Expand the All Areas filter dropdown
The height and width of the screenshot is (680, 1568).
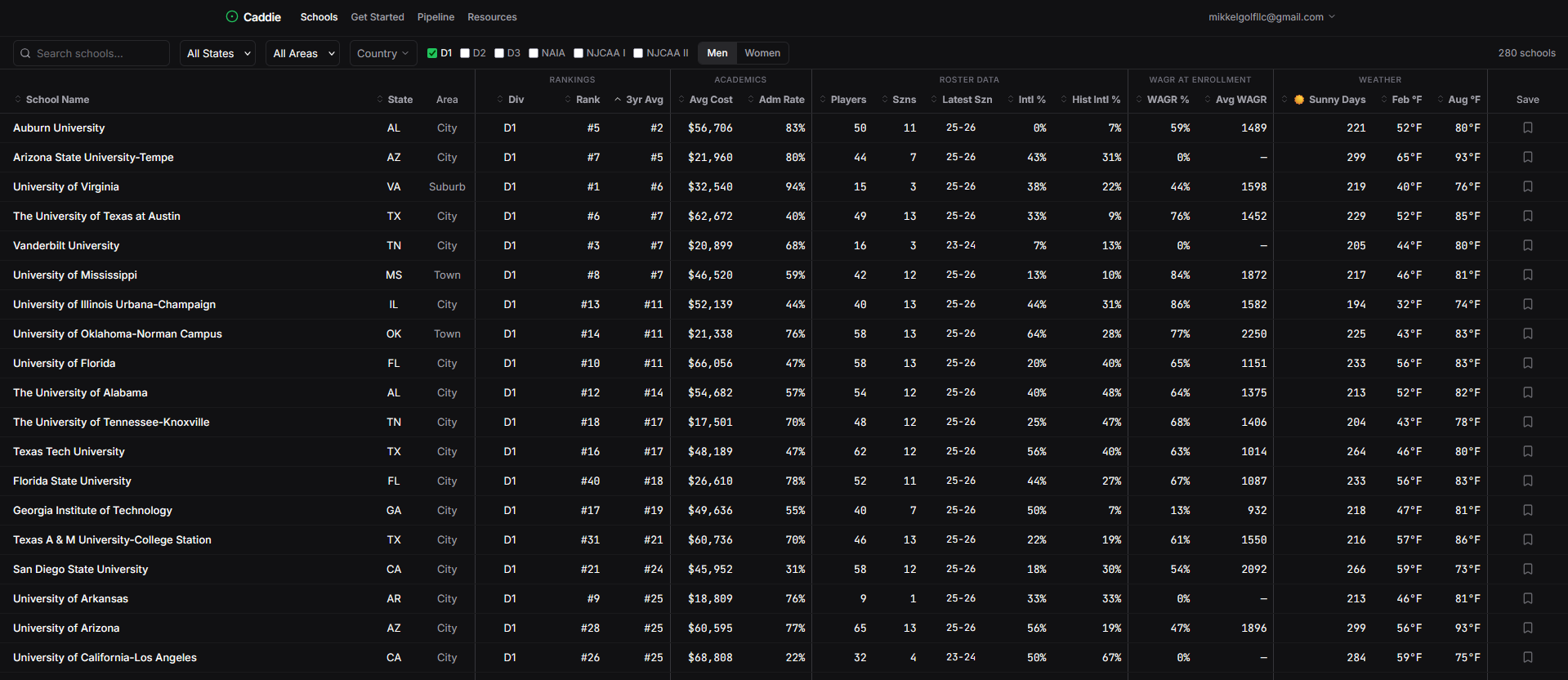tap(303, 53)
